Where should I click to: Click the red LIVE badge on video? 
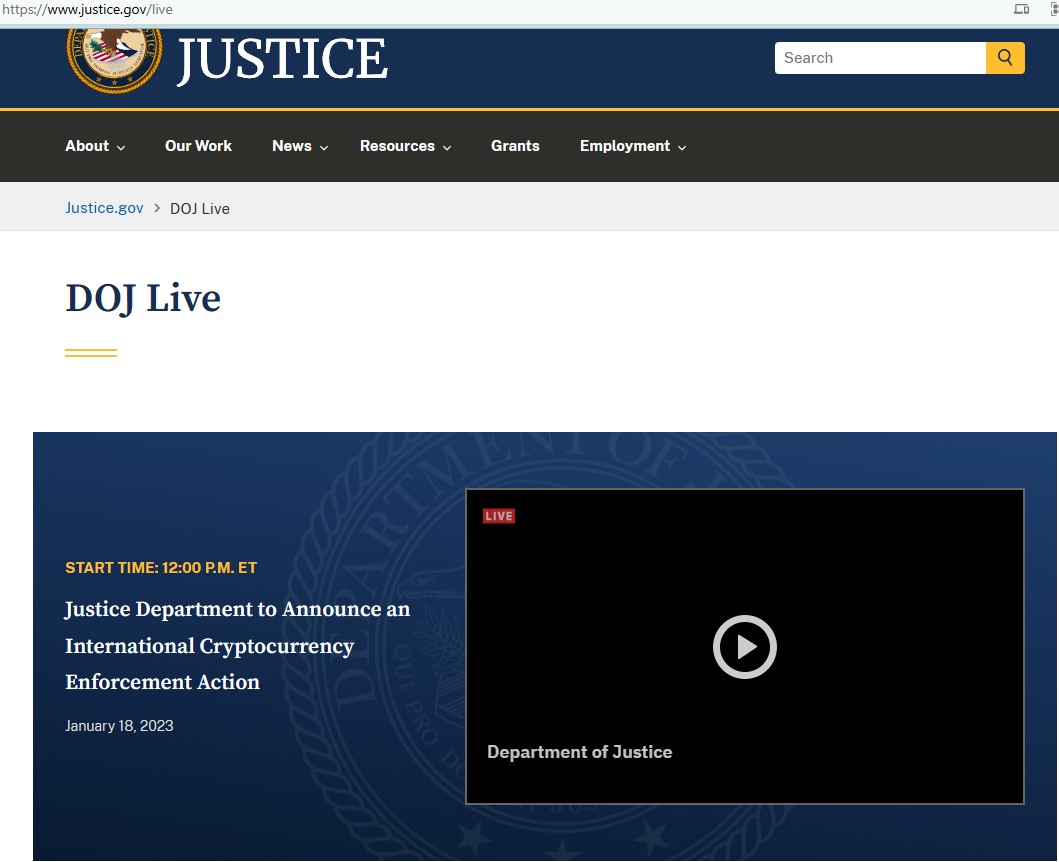tap(499, 516)
